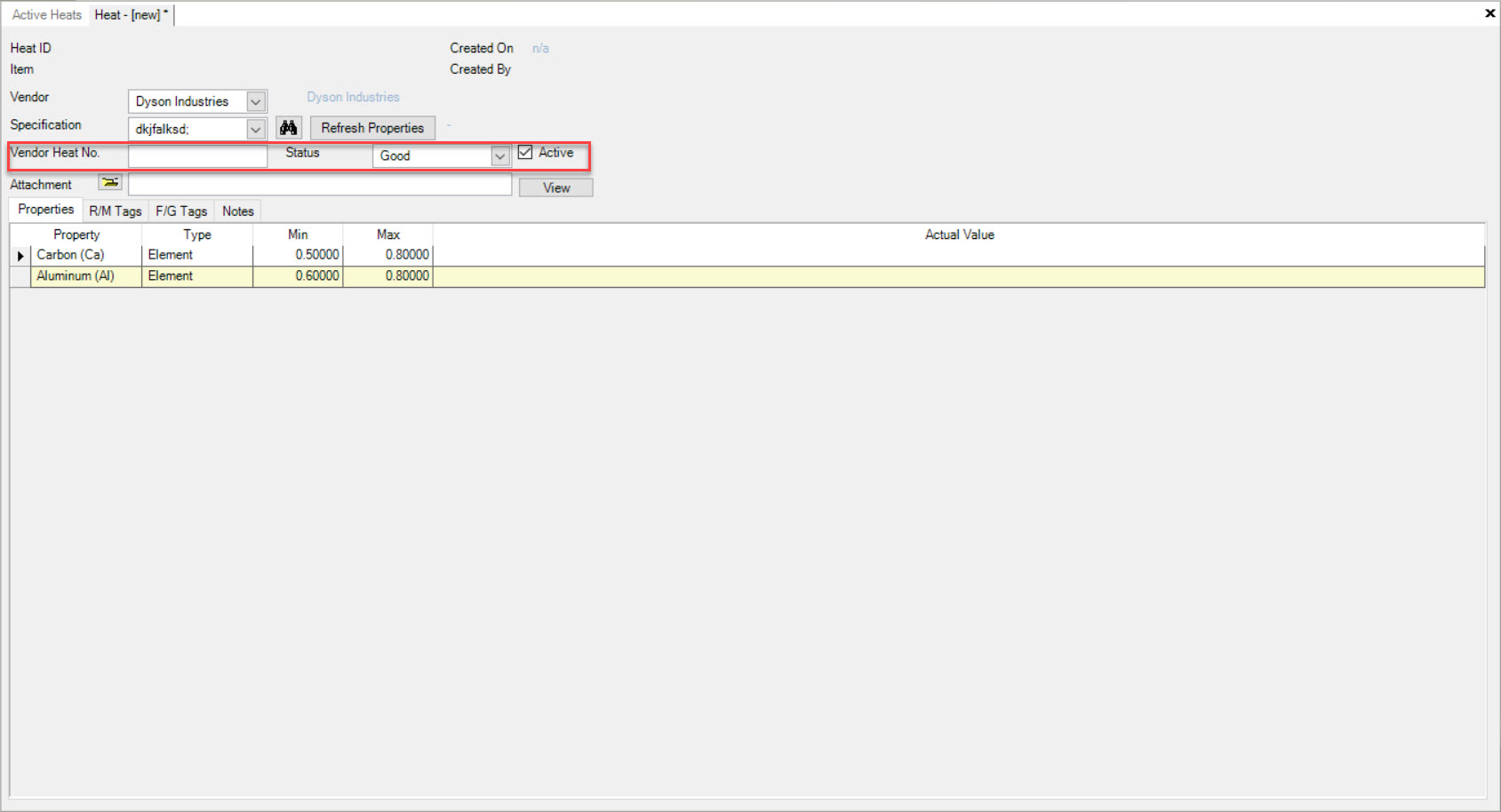Click Aluminum Min value 0.60000

tap(298, 276)
